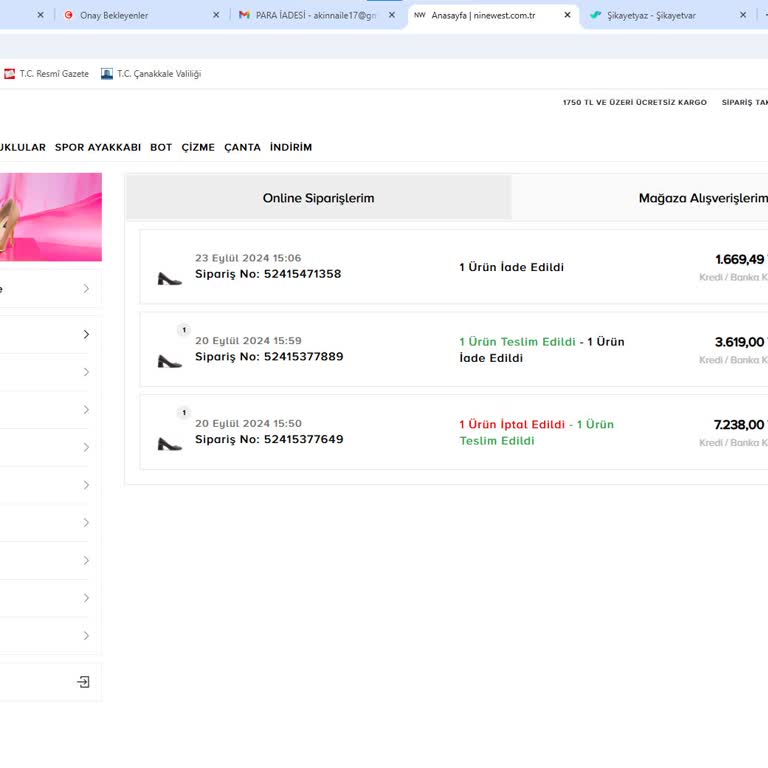The image size is (768, 768).
Task: Click the Gmail favicon on PARA İADESİ tab
Action: point(244,15)
